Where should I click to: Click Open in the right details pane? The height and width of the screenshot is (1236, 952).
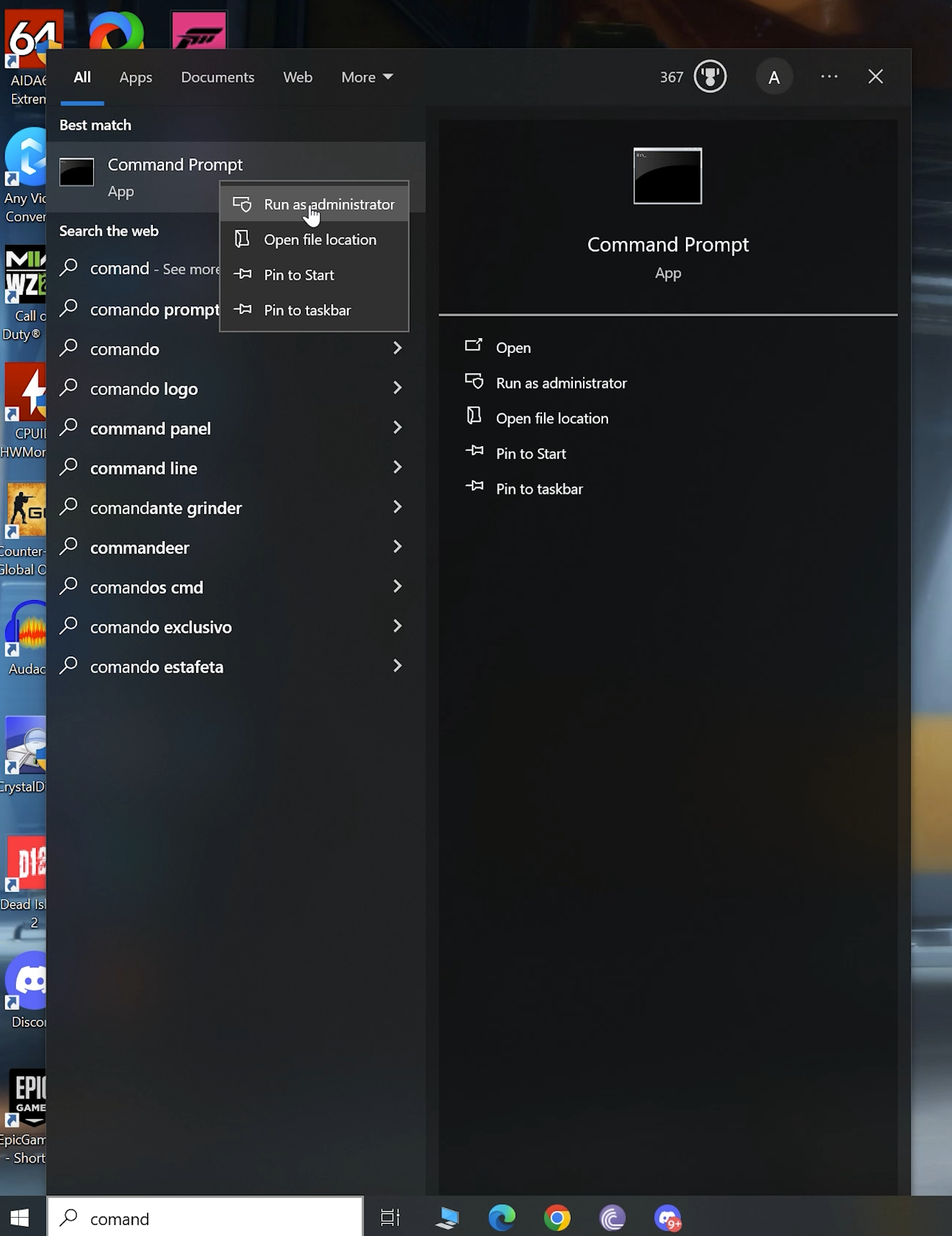(x=513, y=348)
